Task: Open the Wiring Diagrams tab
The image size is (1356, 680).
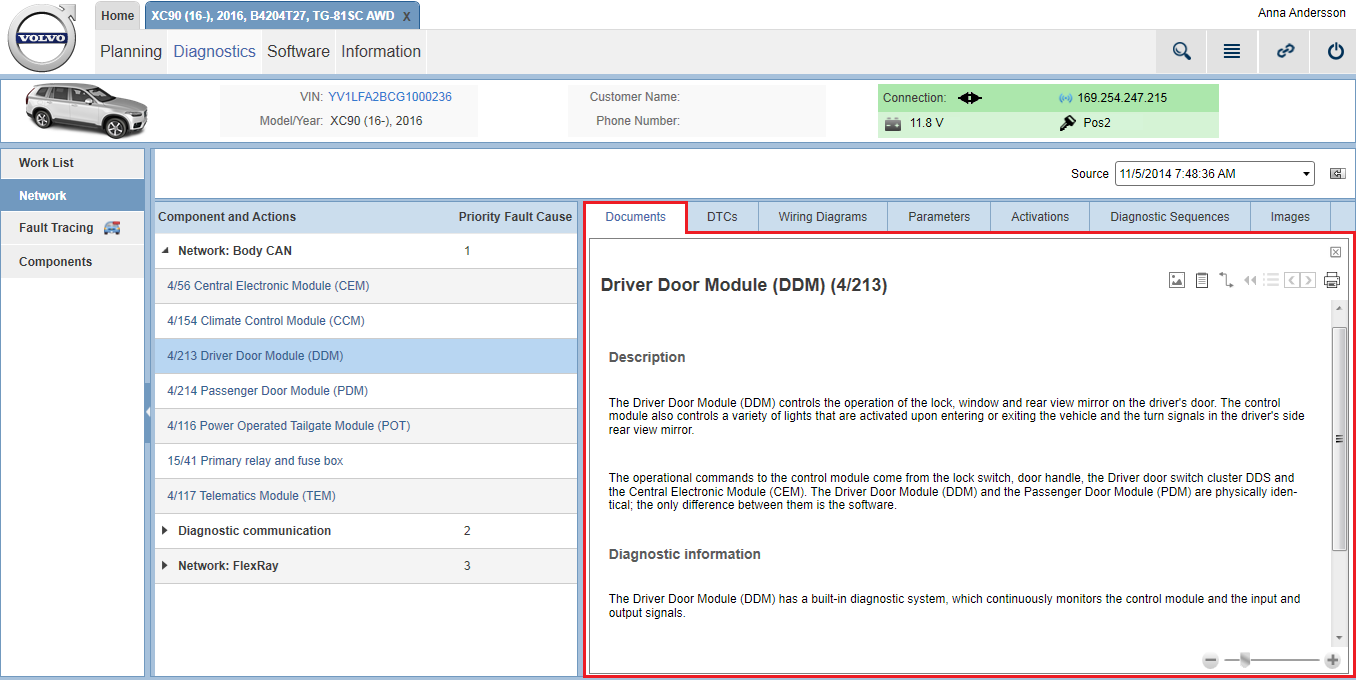Action: [823, 217]
